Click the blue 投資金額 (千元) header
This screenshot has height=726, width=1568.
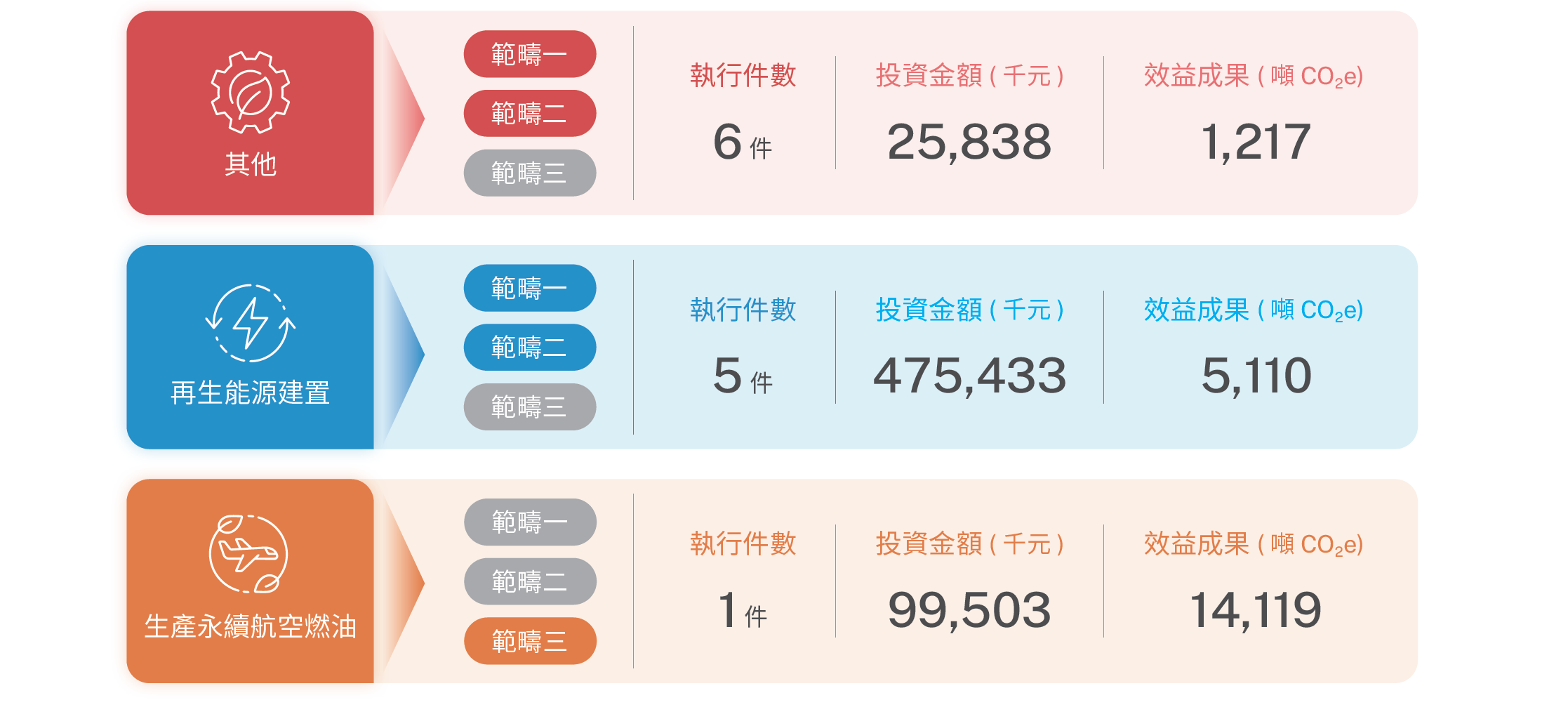pos(969,310)
